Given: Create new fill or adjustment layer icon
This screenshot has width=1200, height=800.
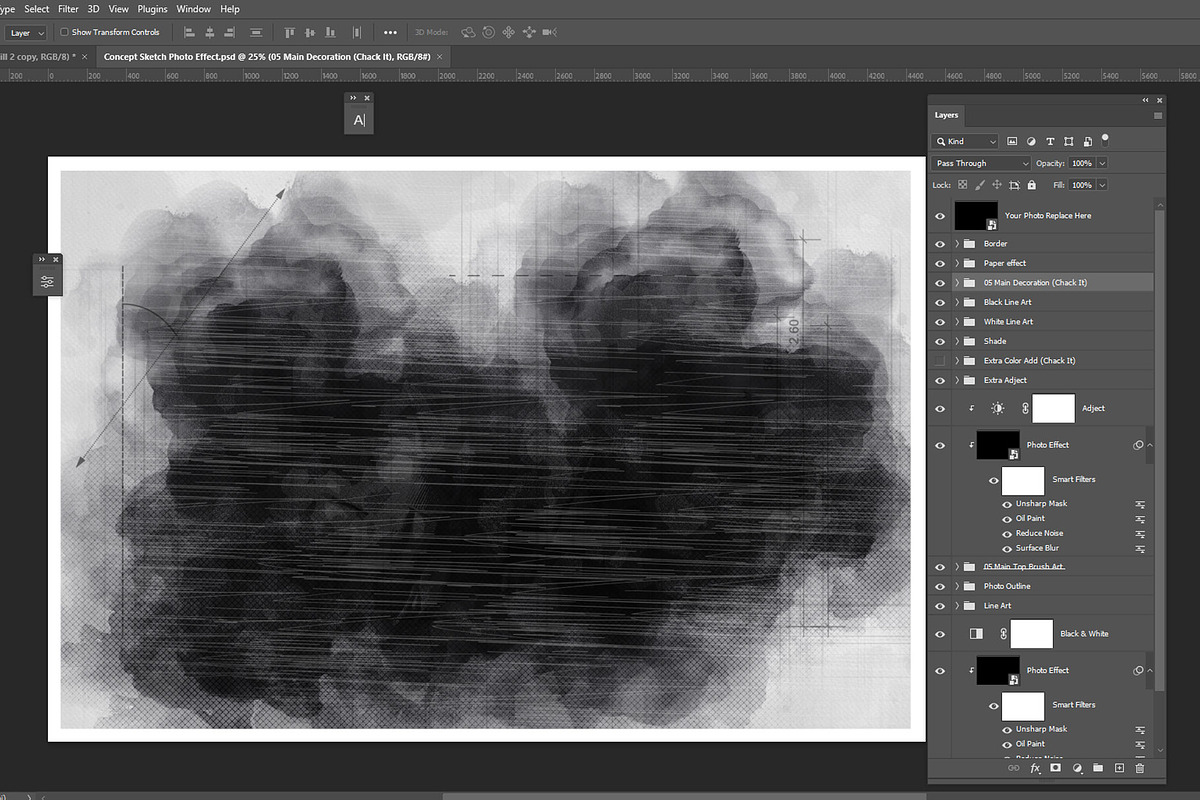Looking at the screenshot, I should pyautogui.click(x=1077, y=768).
